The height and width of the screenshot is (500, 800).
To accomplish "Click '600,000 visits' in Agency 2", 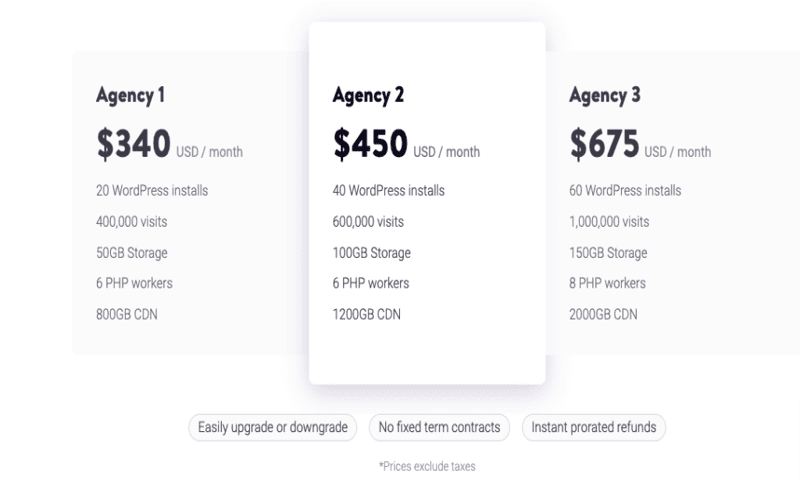I will tap(368, 222).
